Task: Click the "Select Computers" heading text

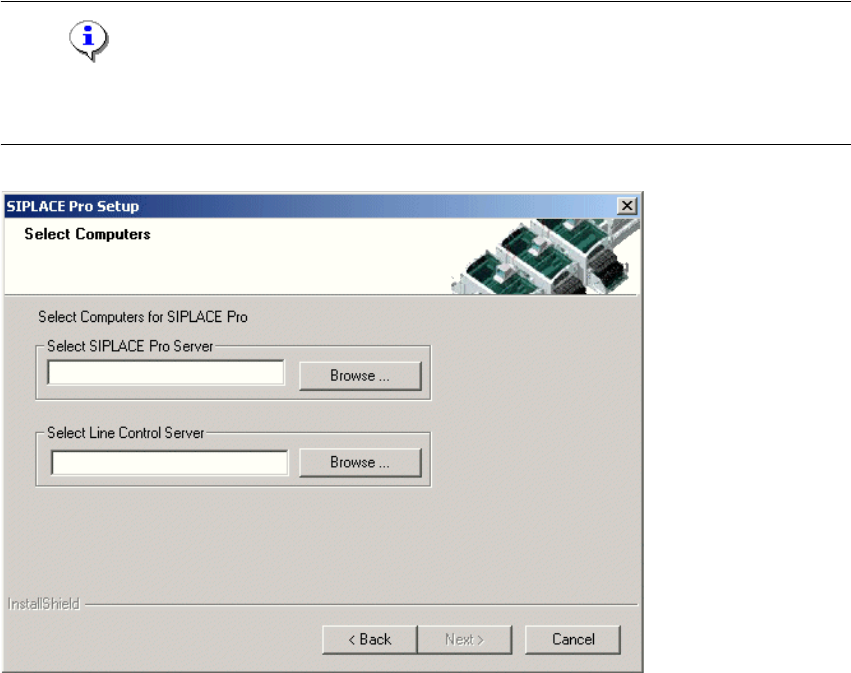Action: (87, 234)
